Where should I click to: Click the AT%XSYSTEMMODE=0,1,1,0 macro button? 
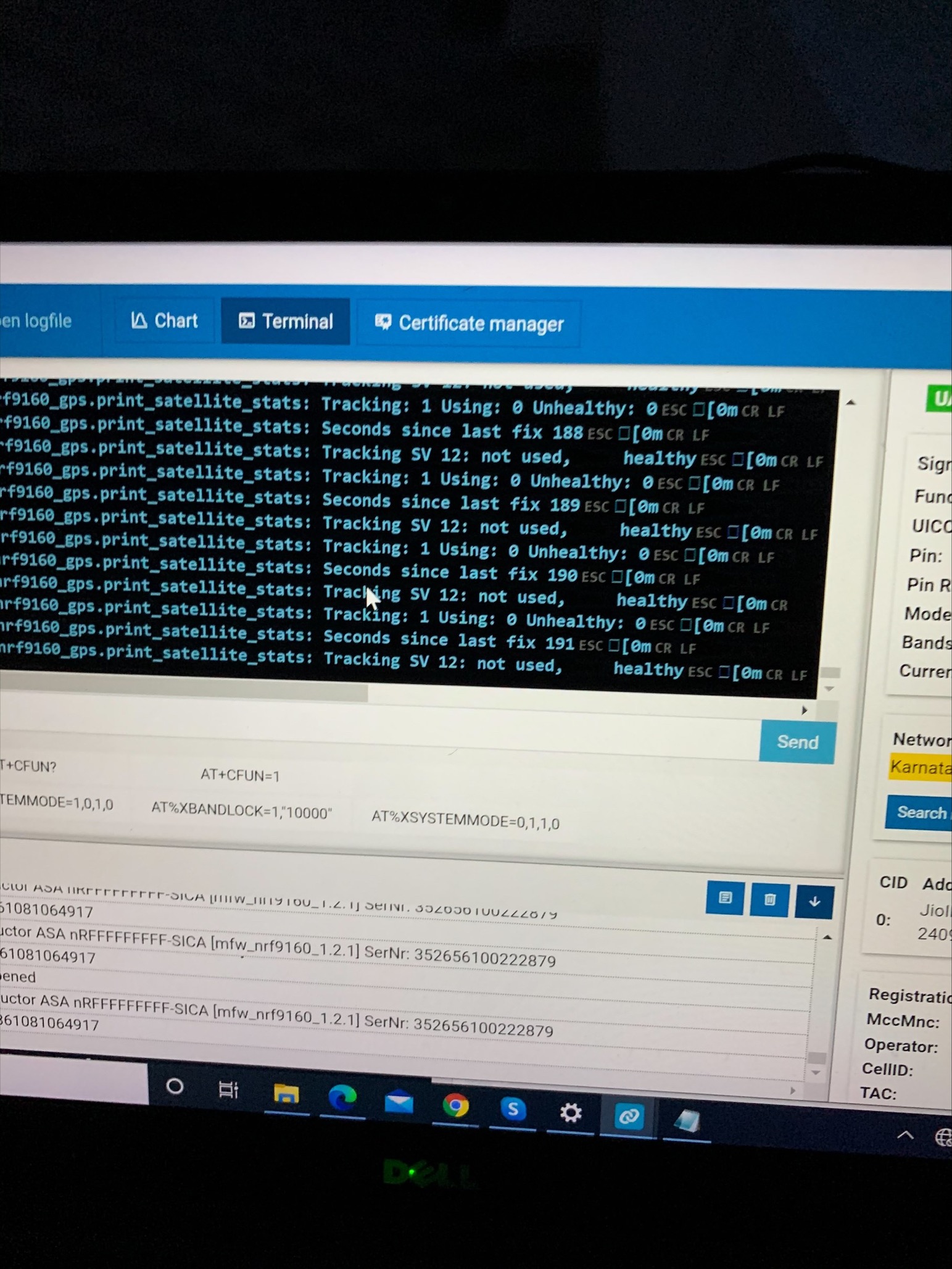(x=465, y=821)
